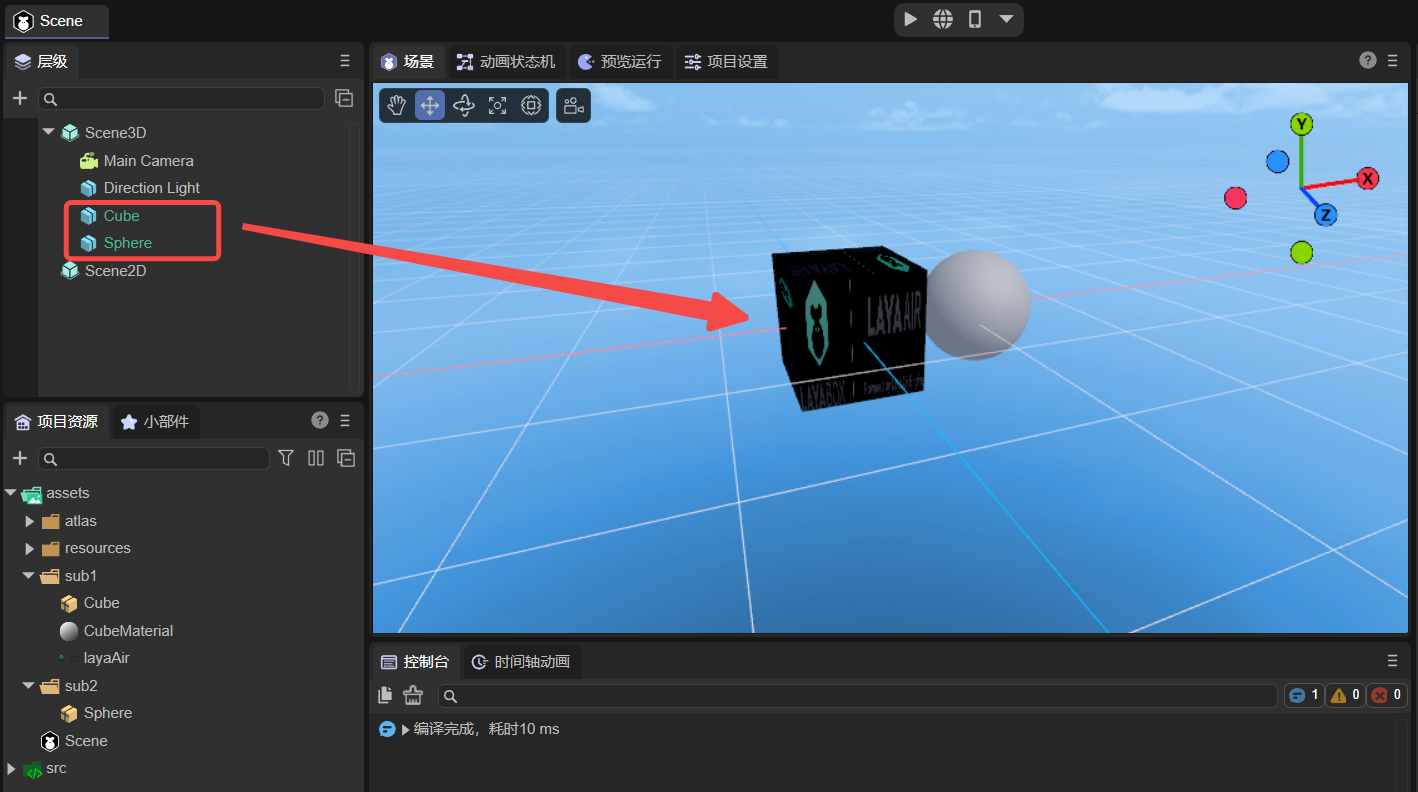The height and width of the screenshot is (792, 1418).
Task: Select the rotate tool in scene toolbar
Action: (463, 105)
